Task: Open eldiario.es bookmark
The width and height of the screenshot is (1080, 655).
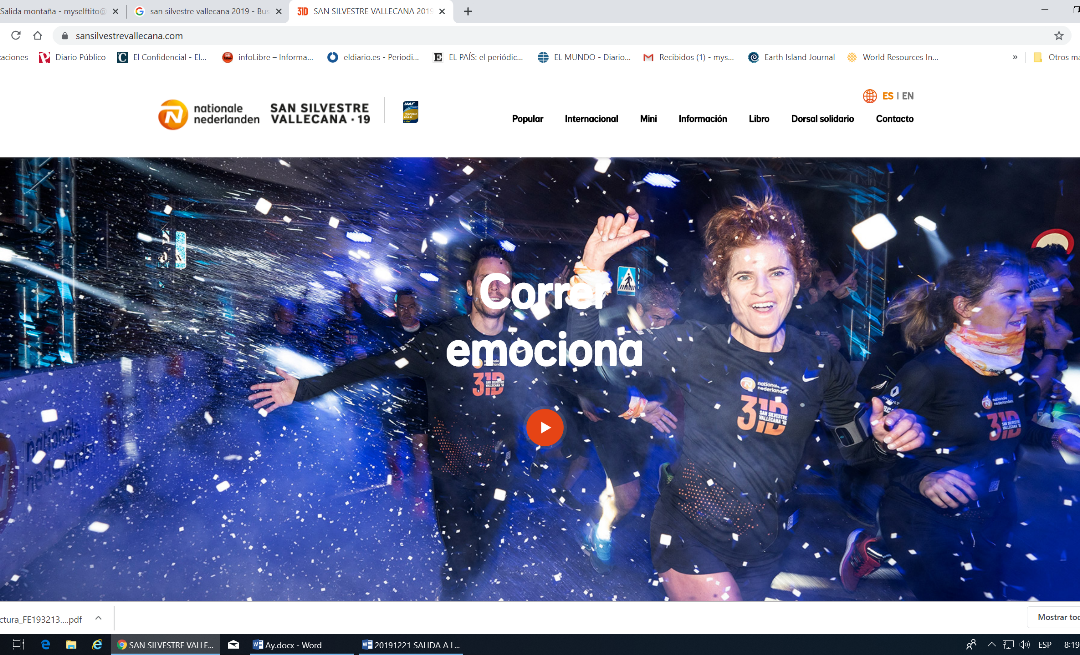Action: 373,57
